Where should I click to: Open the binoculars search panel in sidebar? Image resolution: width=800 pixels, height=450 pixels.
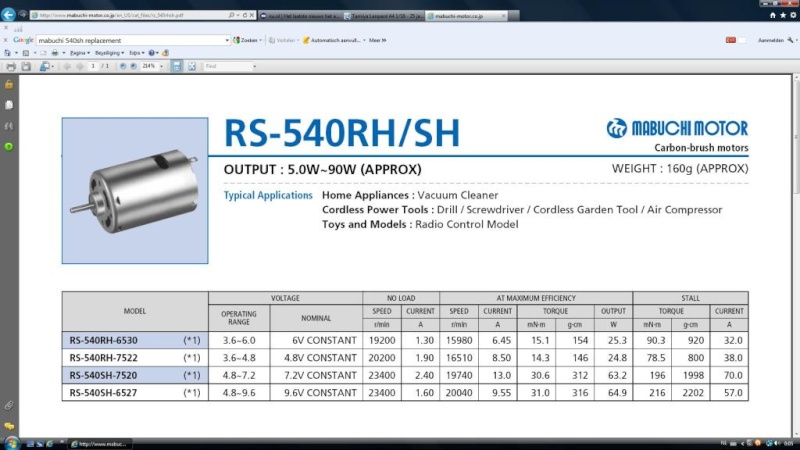(9, 126)
